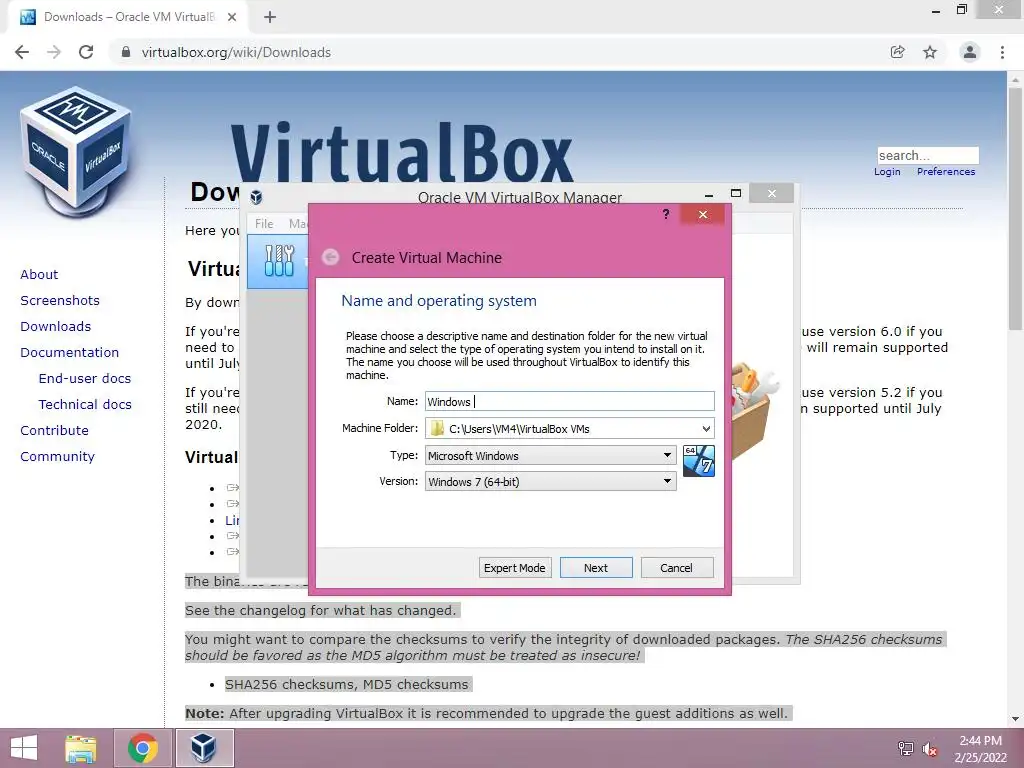Close the Downloads browser tab
Image resolution: width=1024 pixels, height=768 pixels.
(x=232, y=17)
